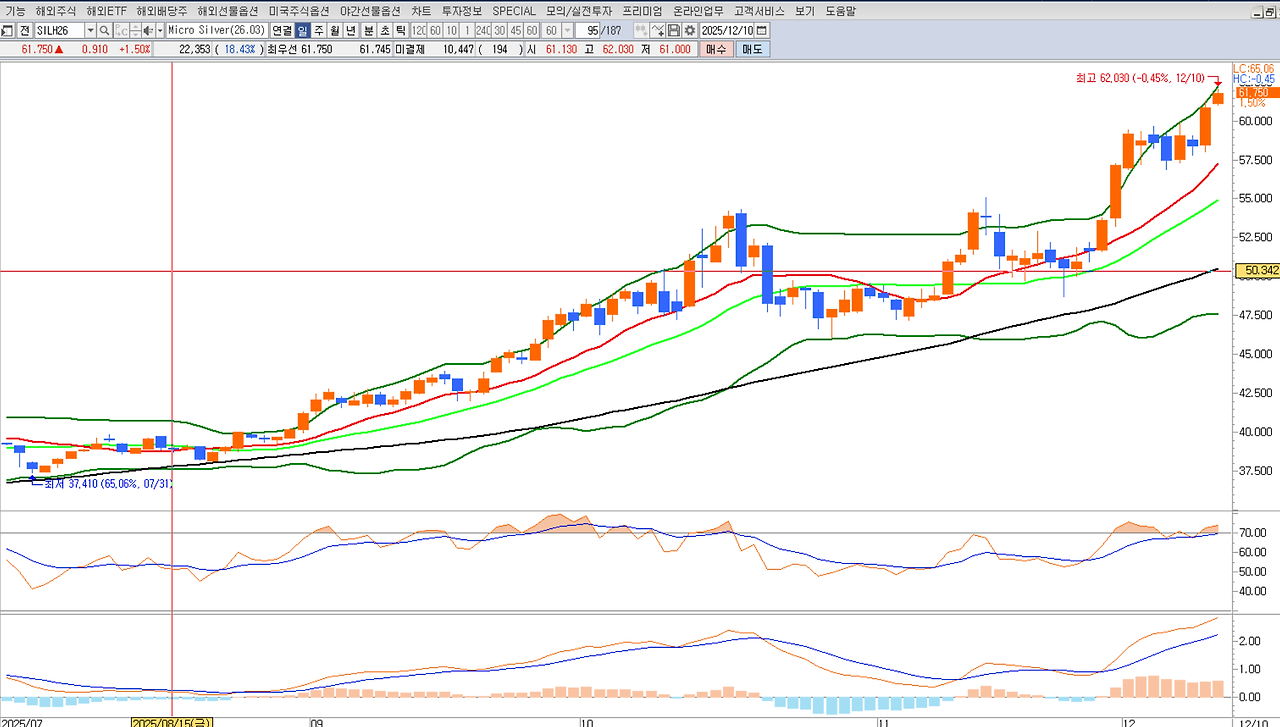Switch to the 분 minute chart period

pyautogui.click(x=368, y=30)
